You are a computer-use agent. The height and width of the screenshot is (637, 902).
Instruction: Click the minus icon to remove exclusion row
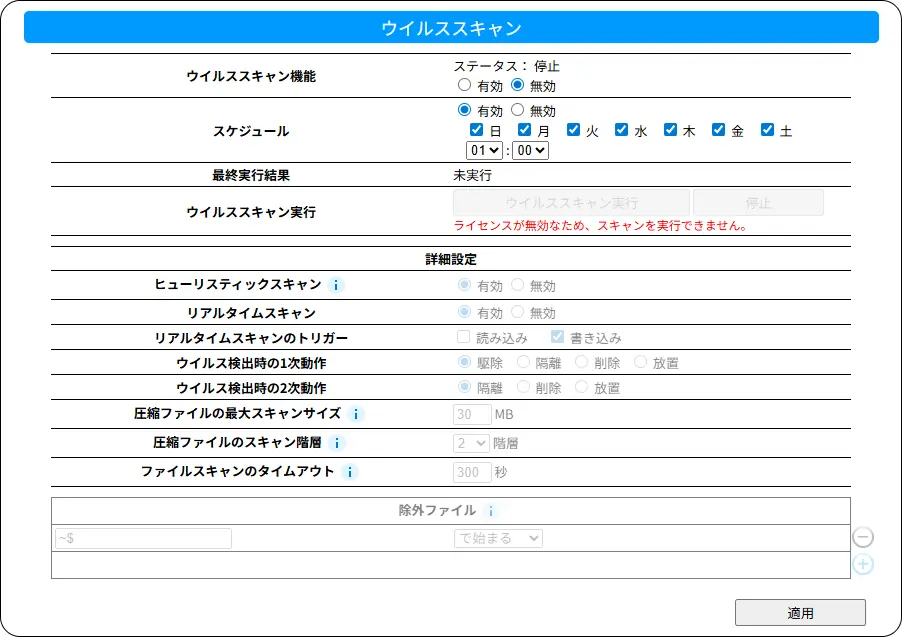click(x=863, y=538)
